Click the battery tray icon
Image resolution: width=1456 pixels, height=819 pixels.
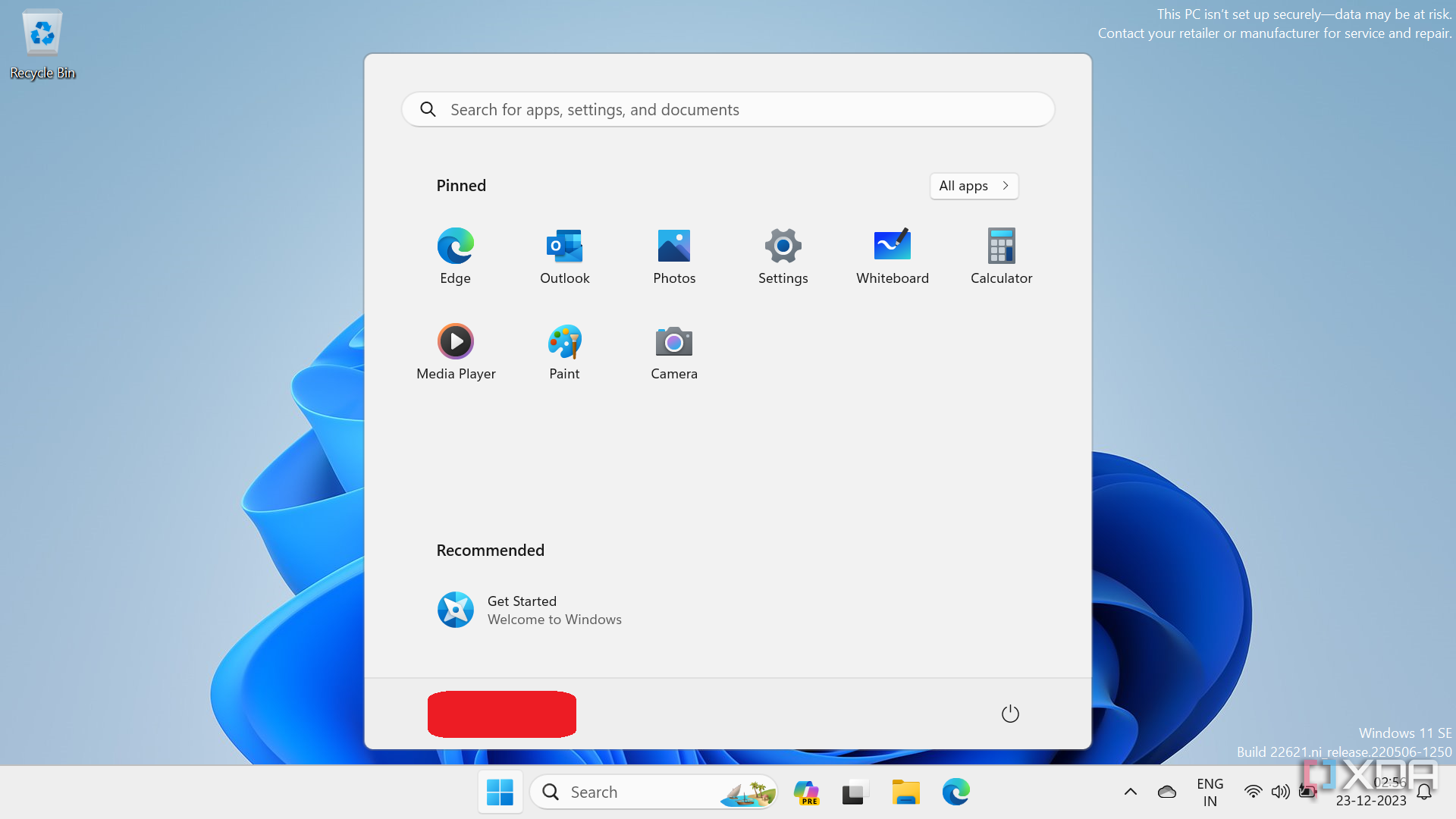click(1307, 792)
